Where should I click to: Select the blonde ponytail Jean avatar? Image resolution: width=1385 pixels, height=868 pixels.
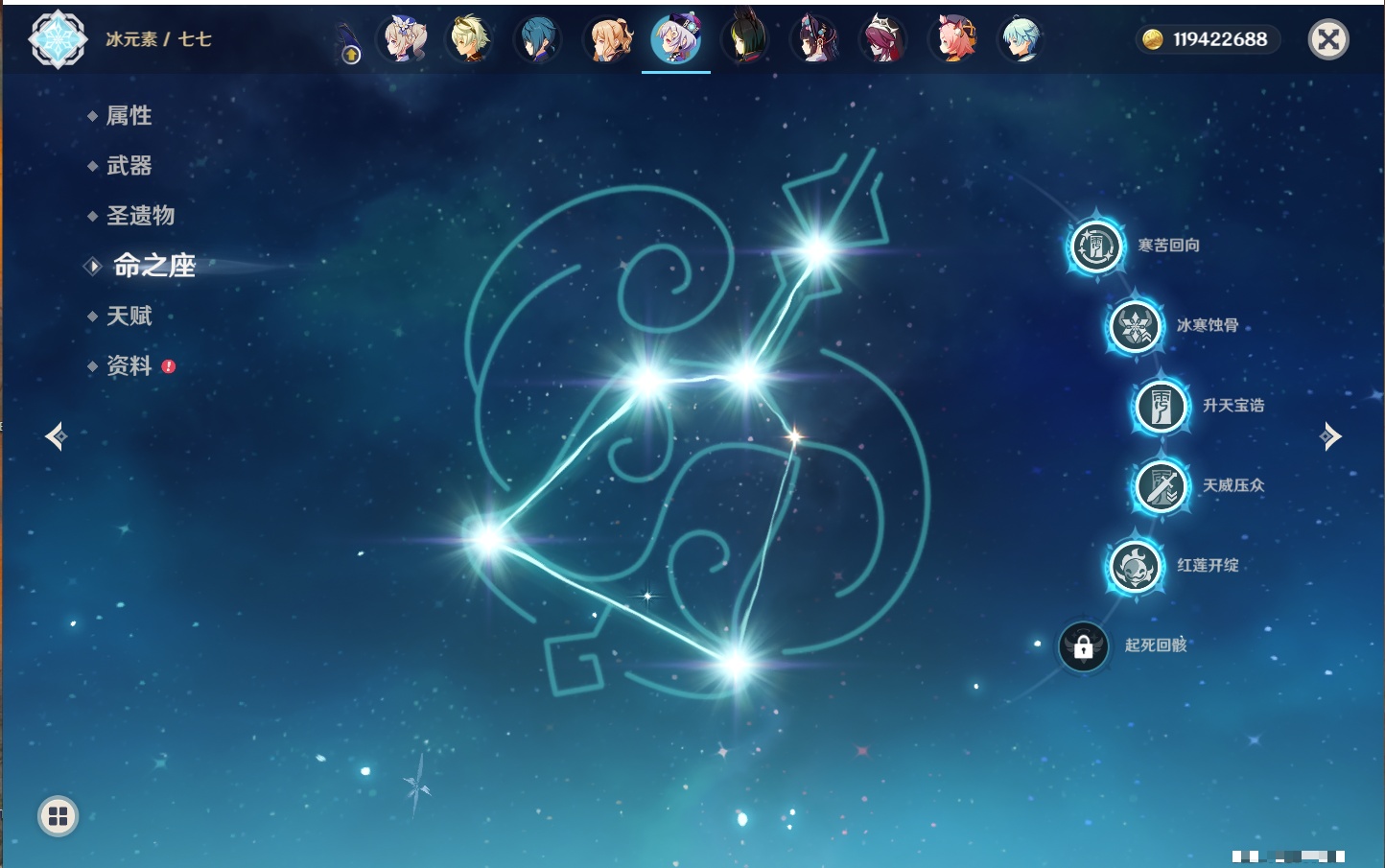608,39
